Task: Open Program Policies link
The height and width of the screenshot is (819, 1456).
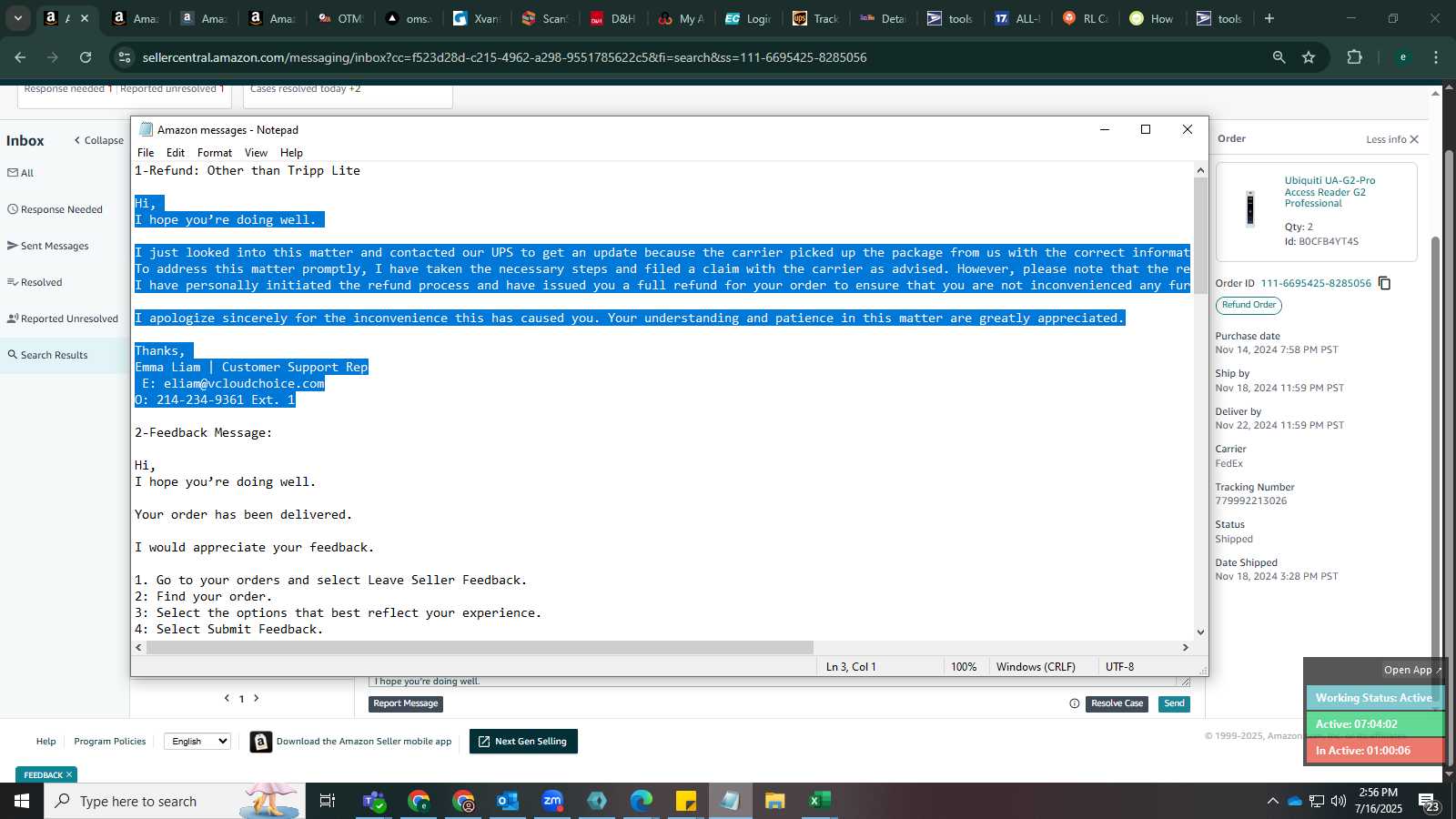Action: 110,742
